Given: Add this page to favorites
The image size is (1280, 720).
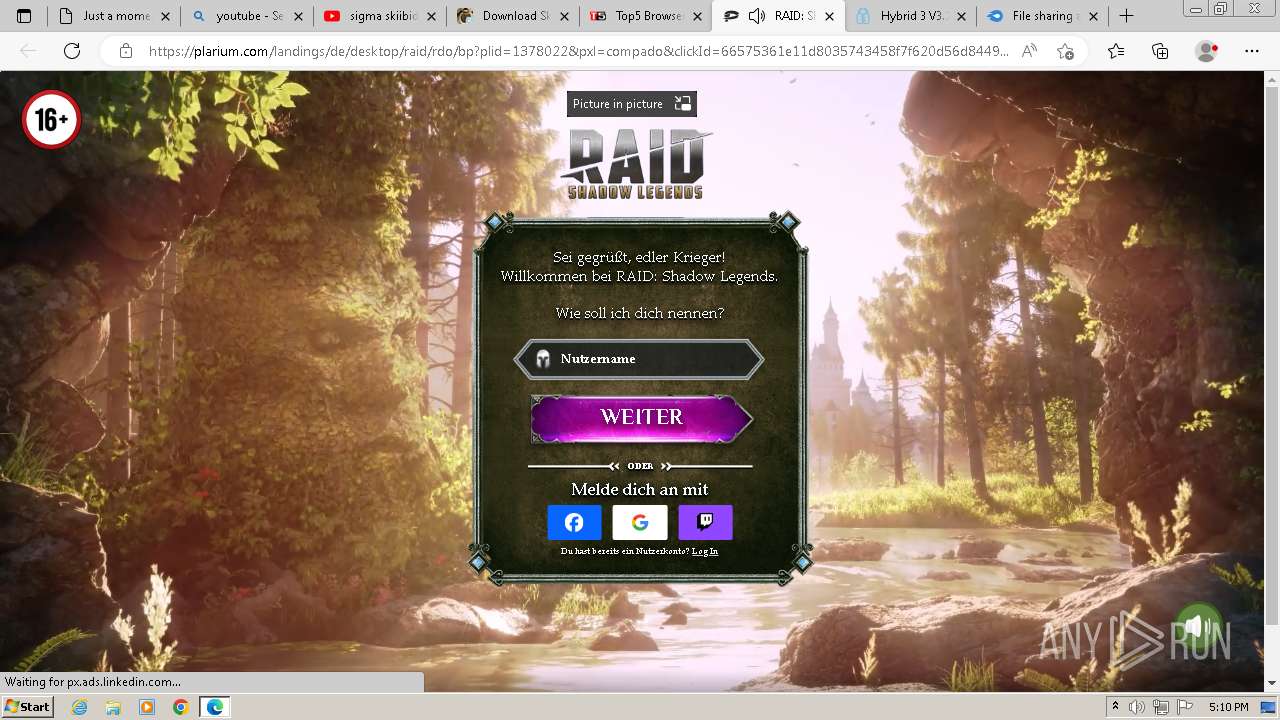Looking at the screenshot, I should coord(1065,51).
